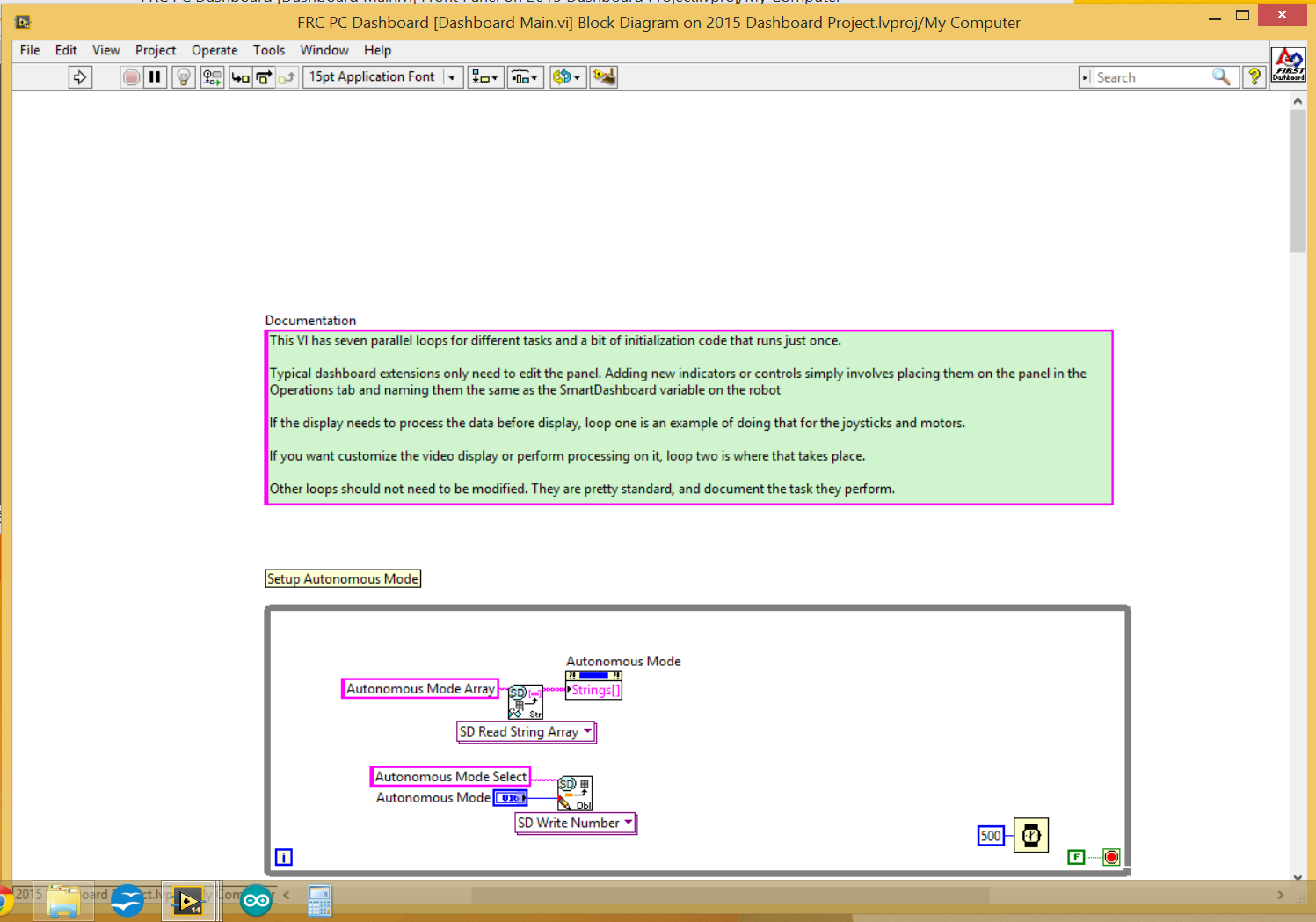The width and height of the screenshot is (1316, 922).
Task: Click the SD Write Number selector
Action: (575, 823)
